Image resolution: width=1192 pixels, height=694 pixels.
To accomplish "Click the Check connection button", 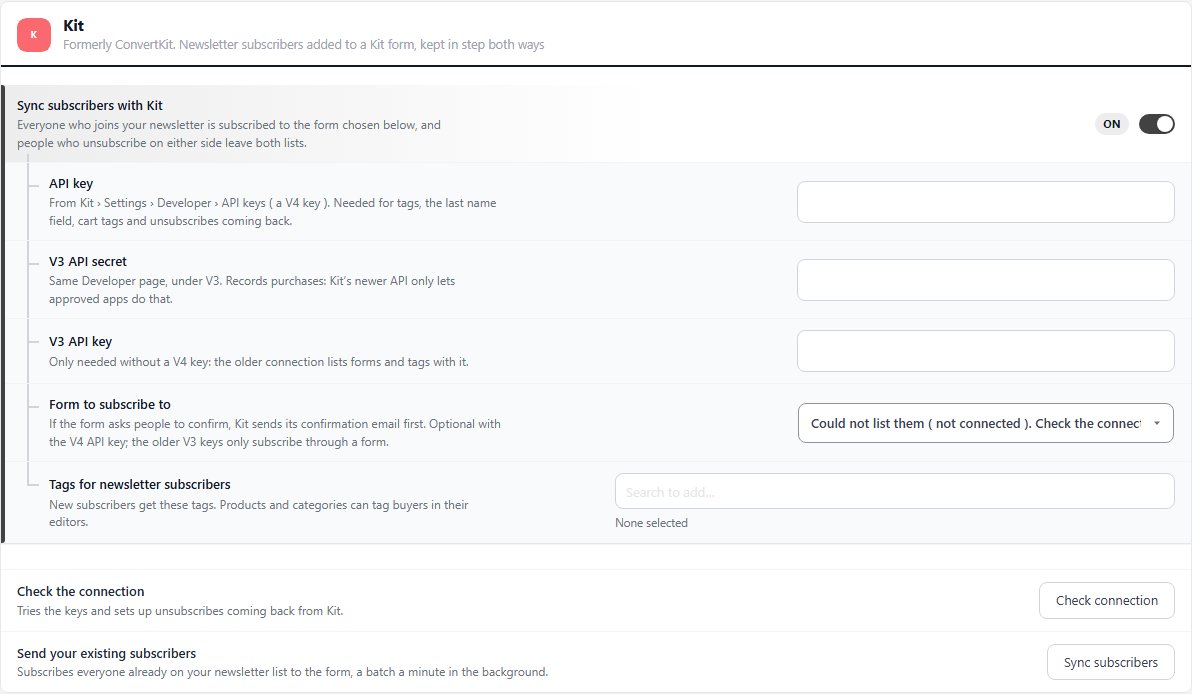I will click(x=1106, y=601).
